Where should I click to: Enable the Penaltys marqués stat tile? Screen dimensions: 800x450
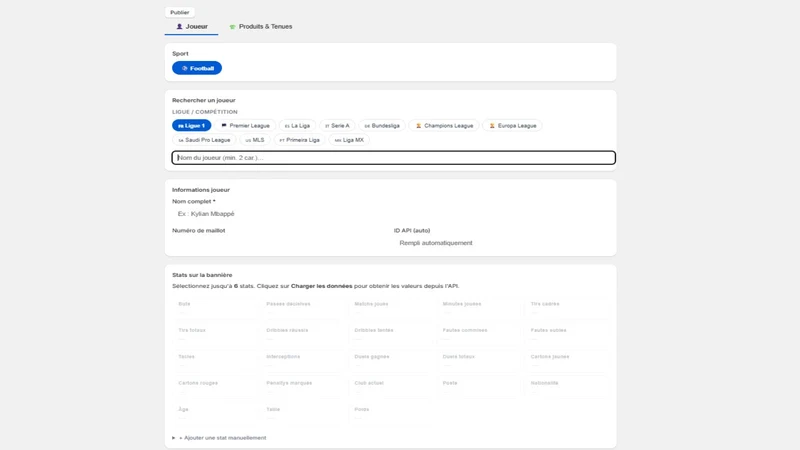pos(302,387)
